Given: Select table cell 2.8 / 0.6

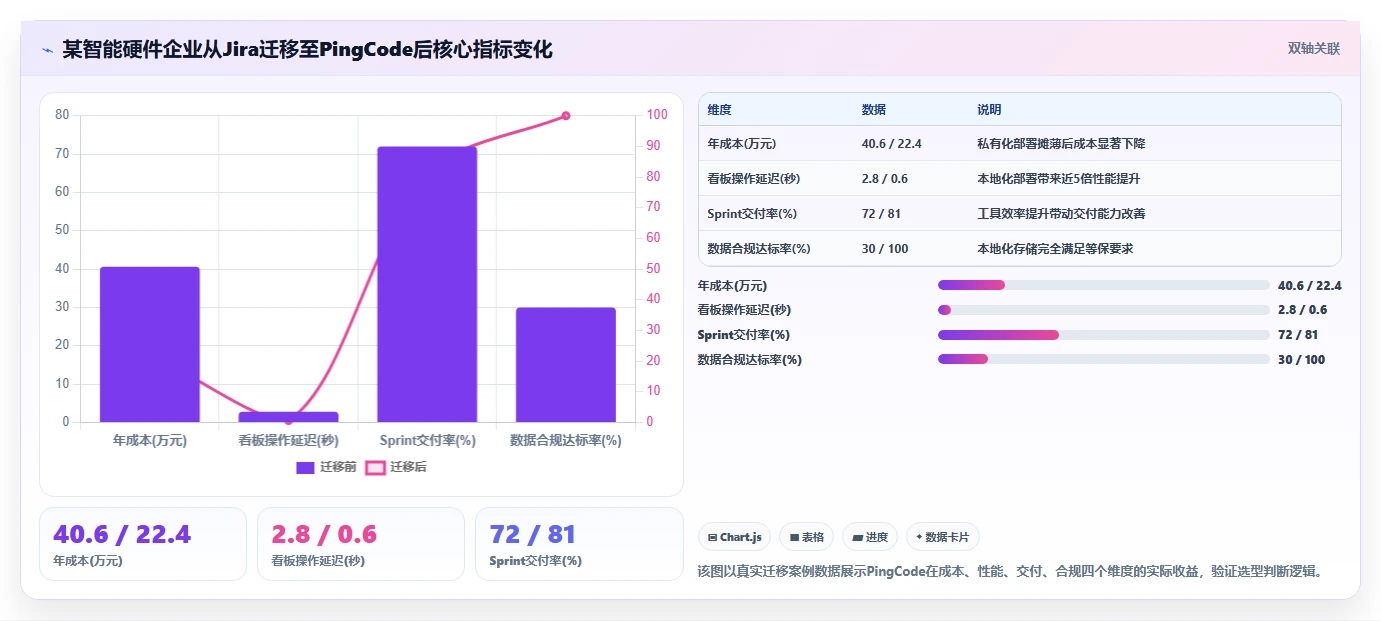Looking at the screenshot, I should click(884, 179).
